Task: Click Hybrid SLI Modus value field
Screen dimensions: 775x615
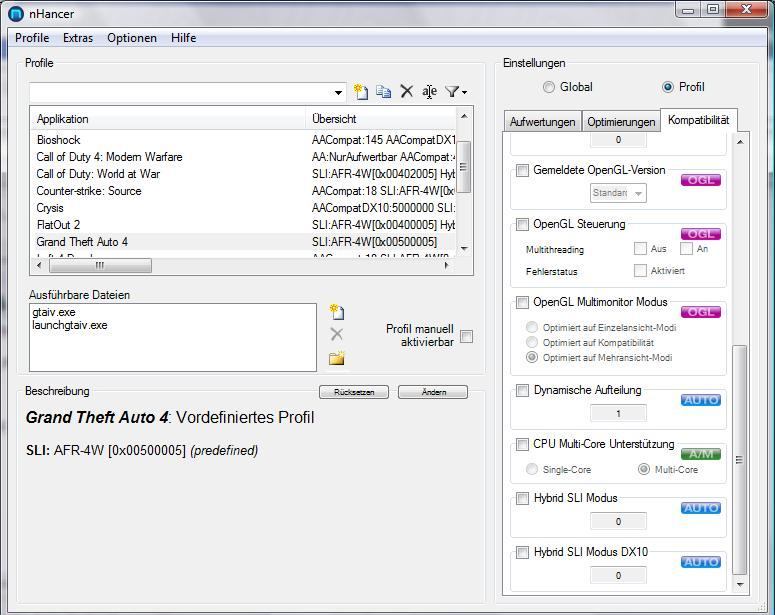Action: (x=618, y=522)
